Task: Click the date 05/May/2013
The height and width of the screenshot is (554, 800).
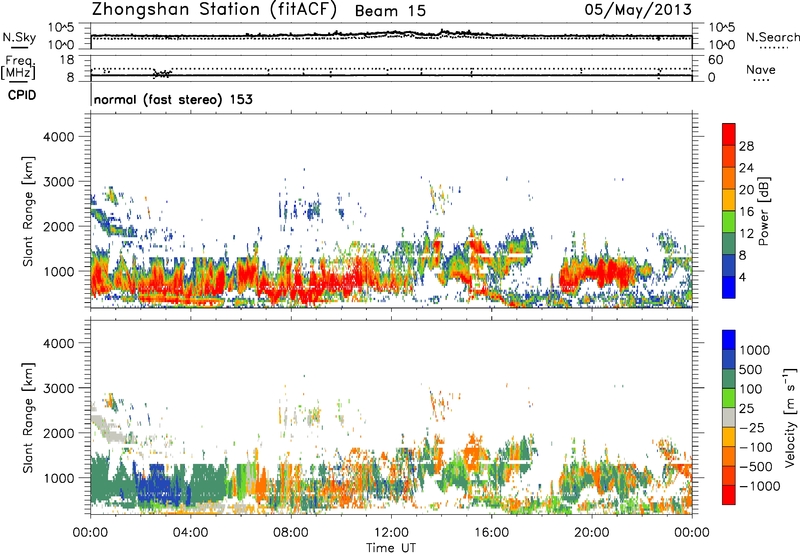Action: click(x=638, y=10)
